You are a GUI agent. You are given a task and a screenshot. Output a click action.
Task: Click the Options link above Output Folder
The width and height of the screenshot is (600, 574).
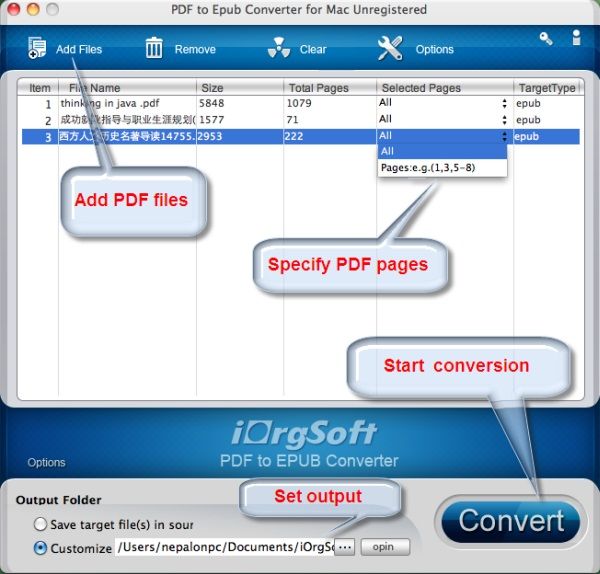tap(46, 462)
